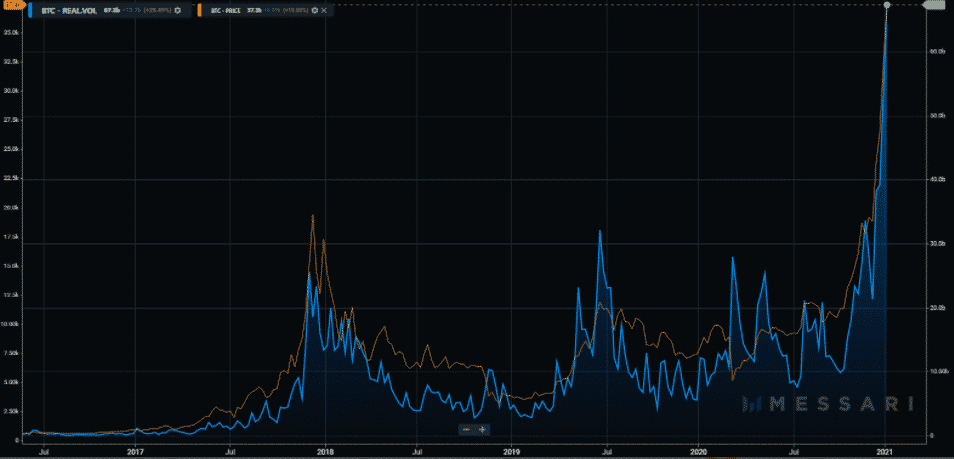Click the 2018 label on time axis
This screenshot has height=459, width=954.
(x=323, y=452)
